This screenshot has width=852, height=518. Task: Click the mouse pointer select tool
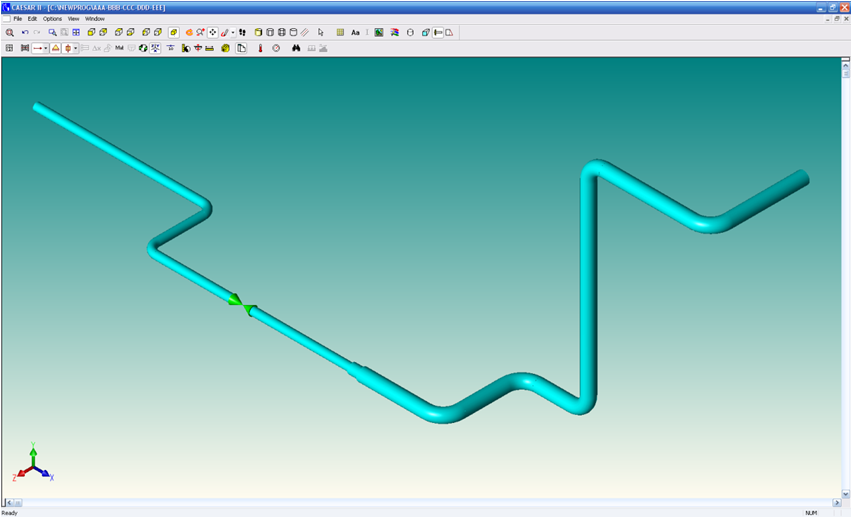(321, 33)
